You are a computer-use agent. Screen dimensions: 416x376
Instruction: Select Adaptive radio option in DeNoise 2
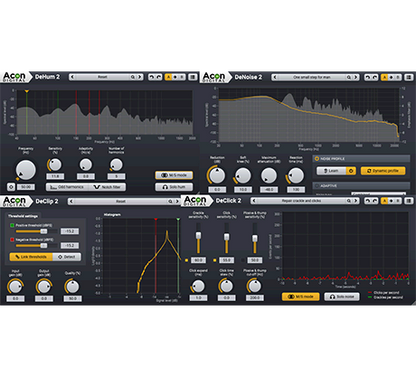pos(317,186)
